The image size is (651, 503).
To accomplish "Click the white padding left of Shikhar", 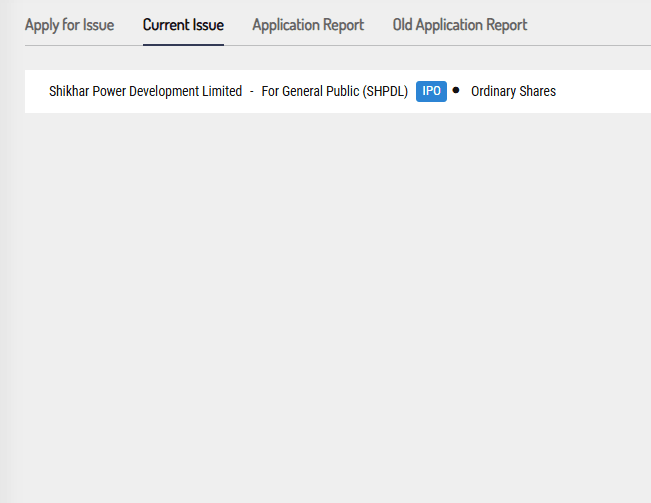I will tap(36, 91).
